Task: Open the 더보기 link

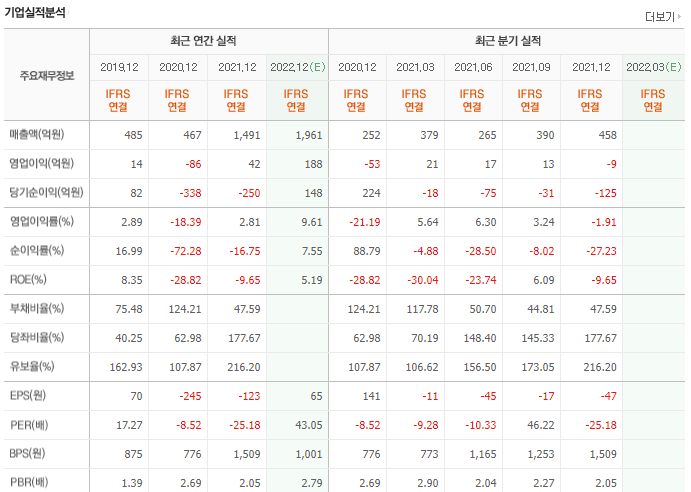Action: 663,17
